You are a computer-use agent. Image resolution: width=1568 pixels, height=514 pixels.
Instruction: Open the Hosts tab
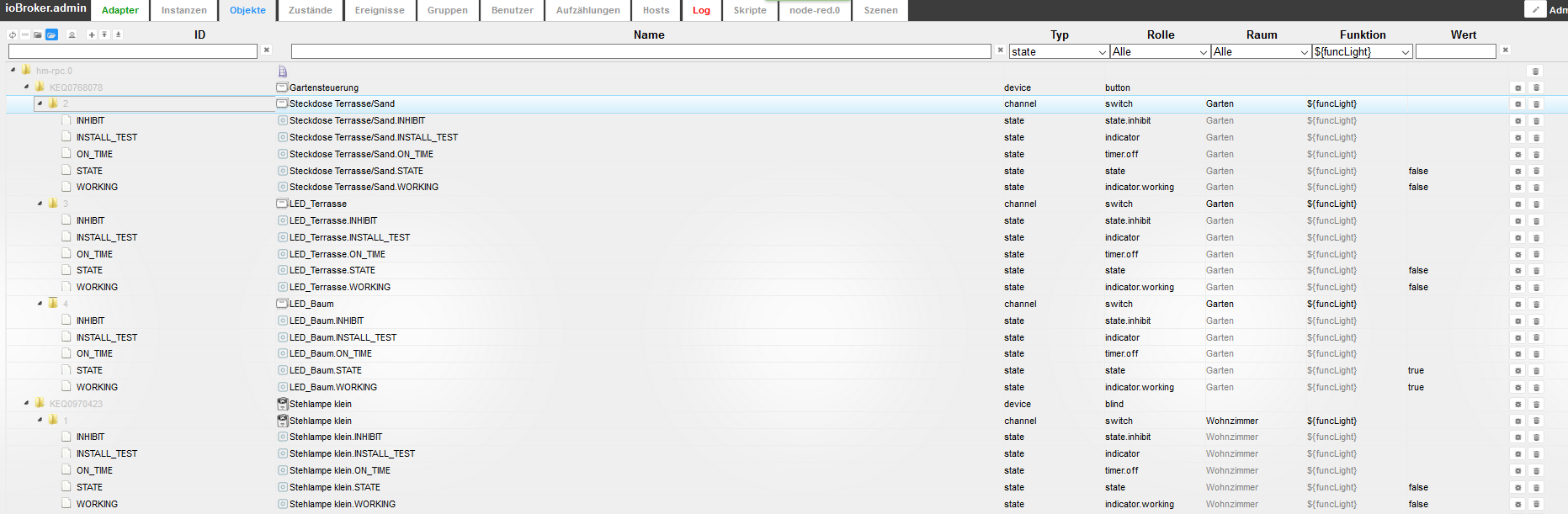tap(656, 10)
